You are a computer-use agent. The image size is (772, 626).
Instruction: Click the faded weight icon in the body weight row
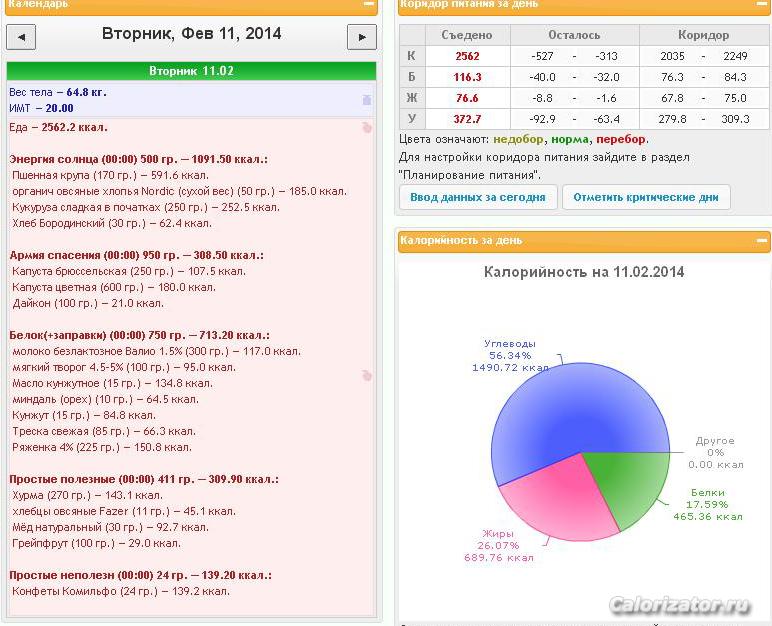367,100
